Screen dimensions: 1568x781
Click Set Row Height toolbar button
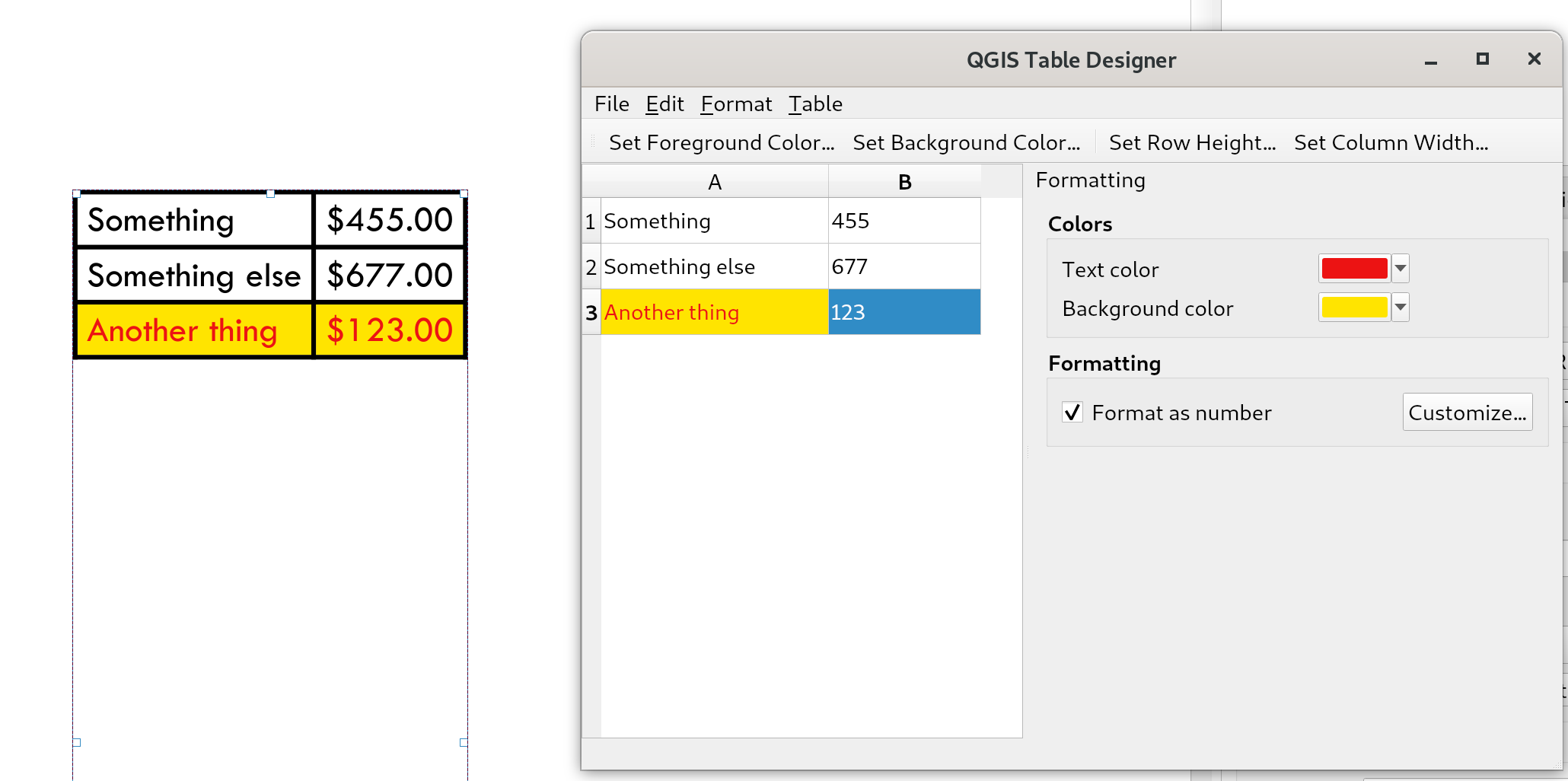[1191, 143]
